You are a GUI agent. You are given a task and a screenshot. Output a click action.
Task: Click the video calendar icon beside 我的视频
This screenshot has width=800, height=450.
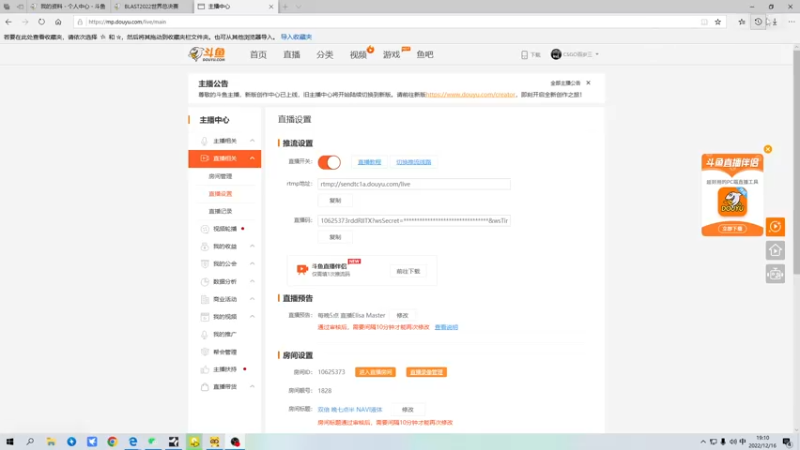(x=204, y=317)
